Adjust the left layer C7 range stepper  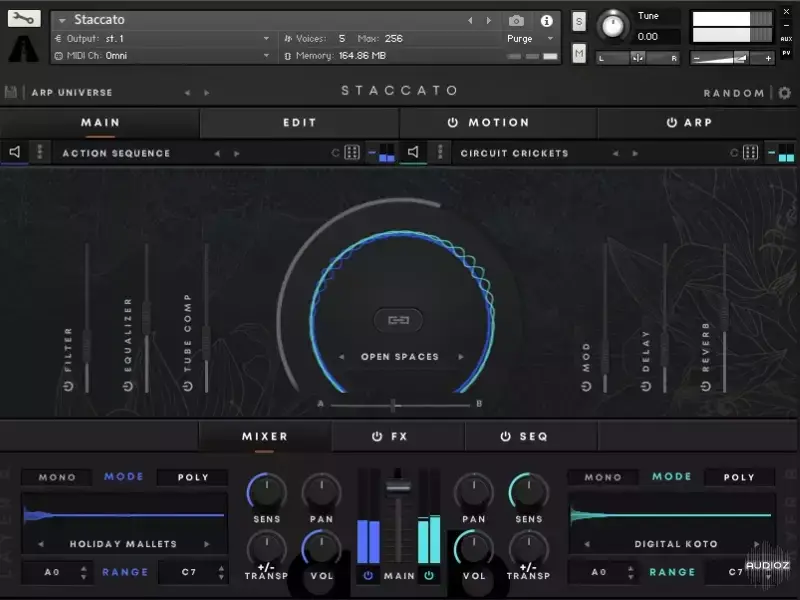221,572
